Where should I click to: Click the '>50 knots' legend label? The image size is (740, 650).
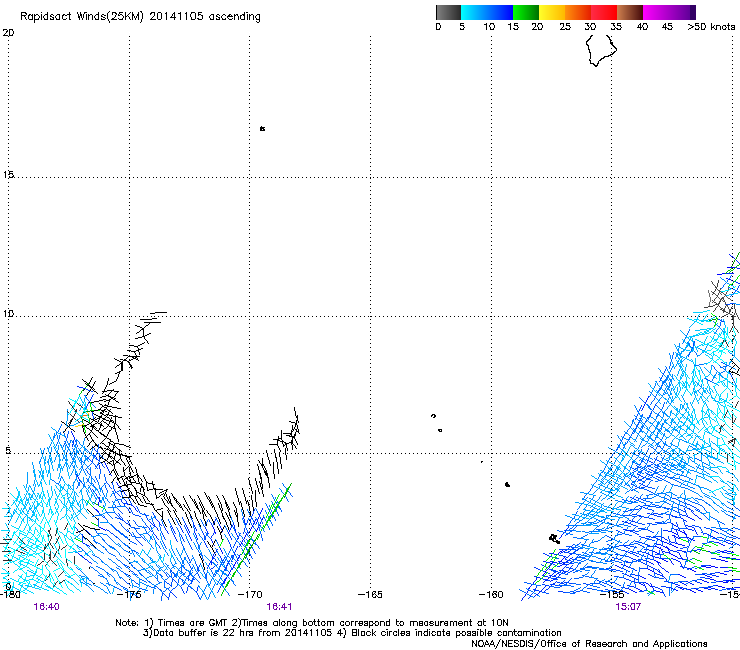[x=711, y=27]
